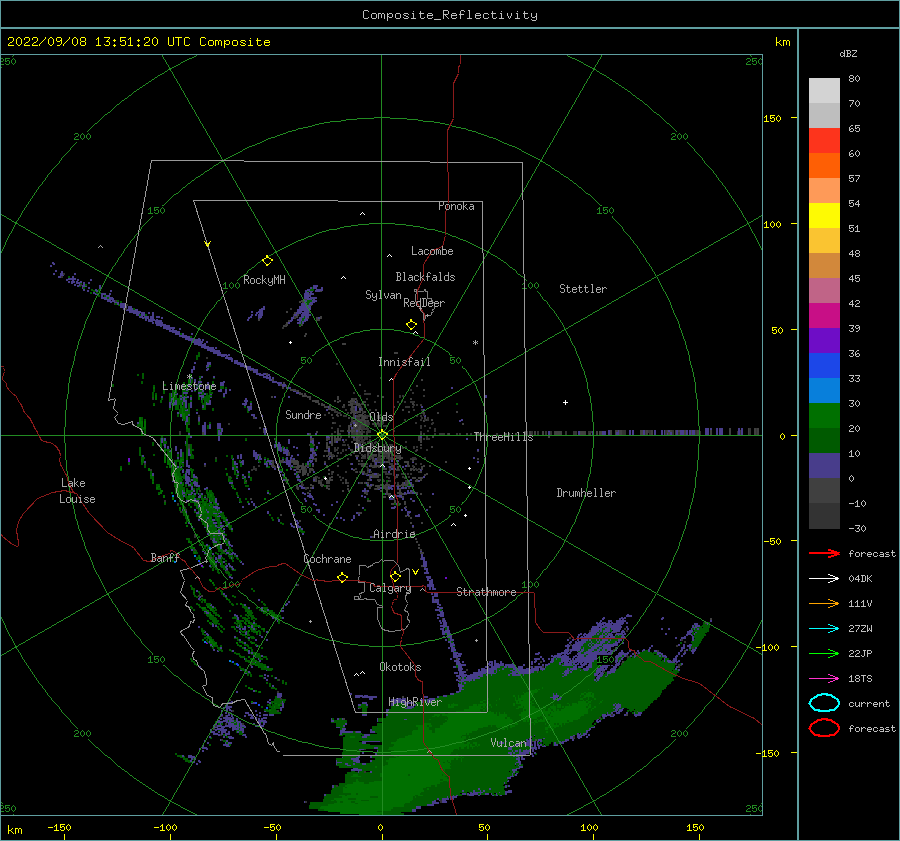
Task: Click the Lake Louise label
Action: (77, 491)
